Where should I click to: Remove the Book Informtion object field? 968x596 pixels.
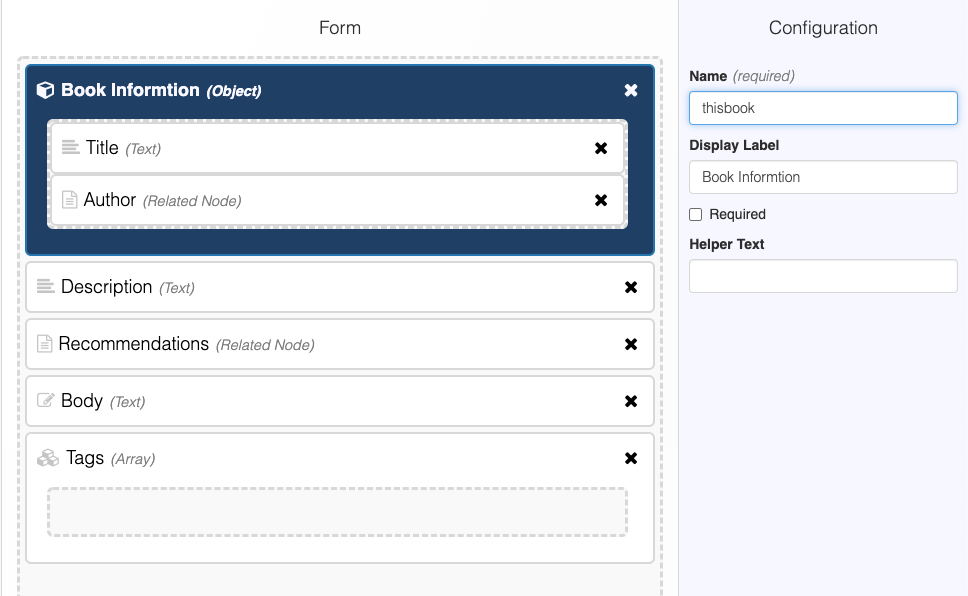point(631,90)
